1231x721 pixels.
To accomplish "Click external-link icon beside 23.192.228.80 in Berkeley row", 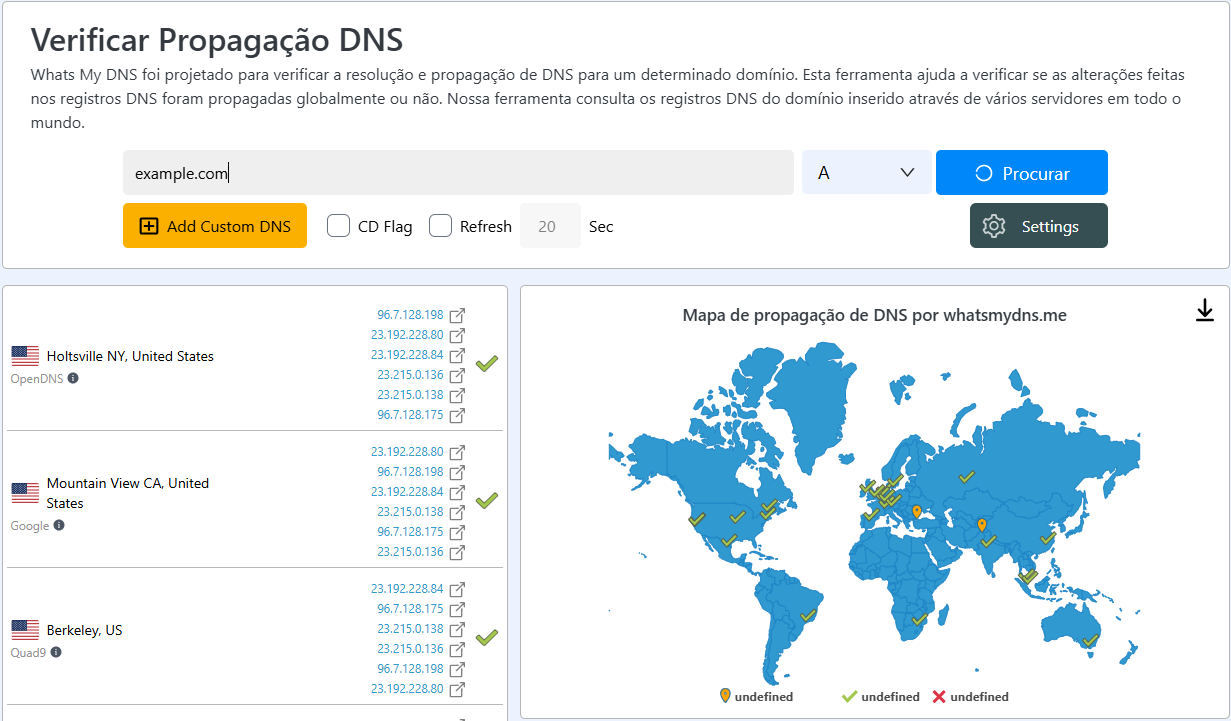I will point(457,689).
